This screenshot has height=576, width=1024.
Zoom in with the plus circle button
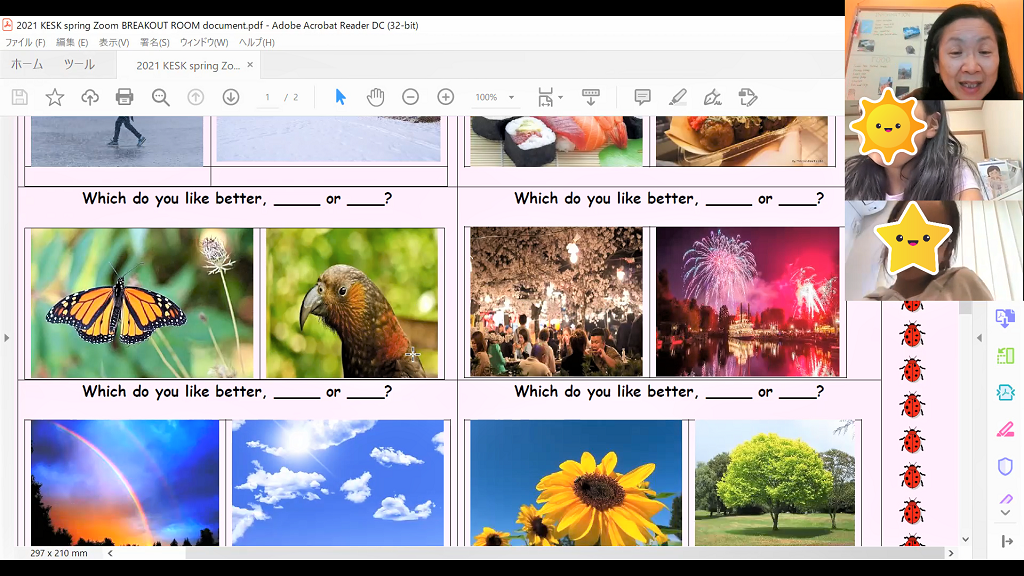(446, 97)
